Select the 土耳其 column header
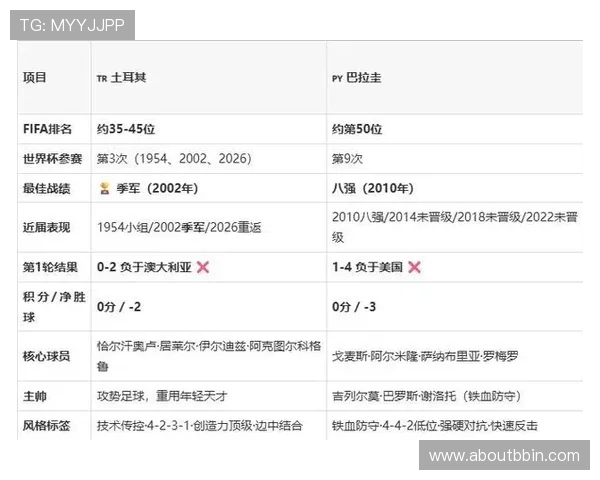This screenshot has width=600, height=480. [209, 78]
